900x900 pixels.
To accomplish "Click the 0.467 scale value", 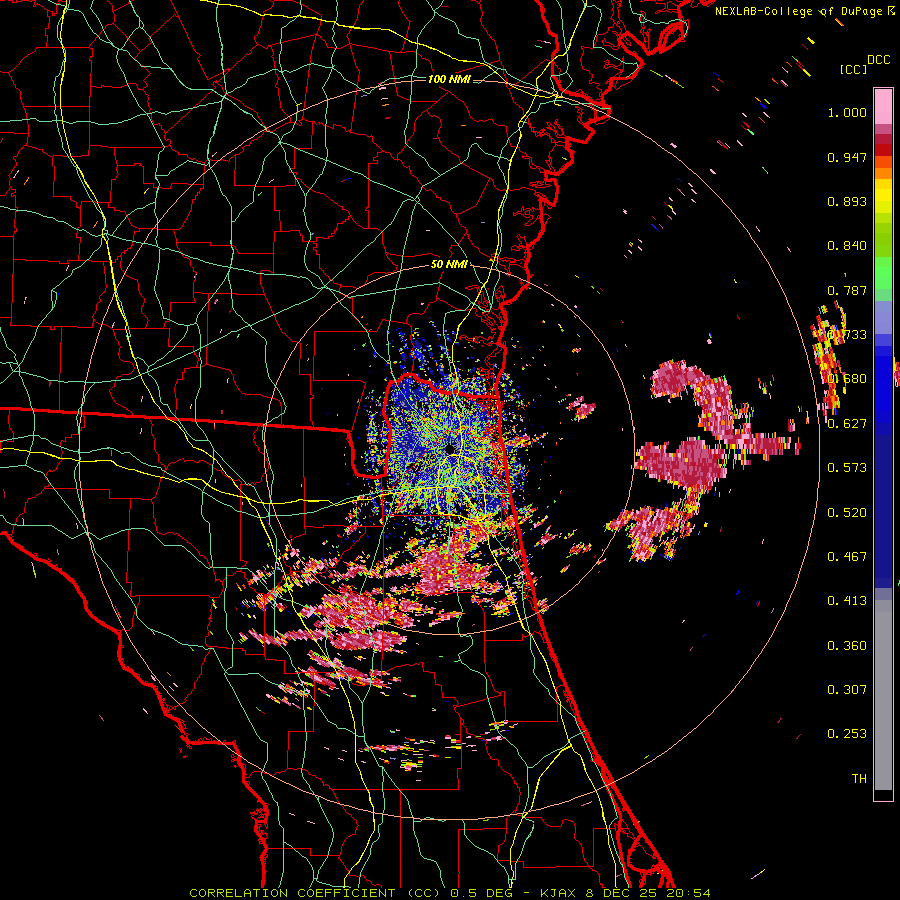I will click(x=847, y=557).
